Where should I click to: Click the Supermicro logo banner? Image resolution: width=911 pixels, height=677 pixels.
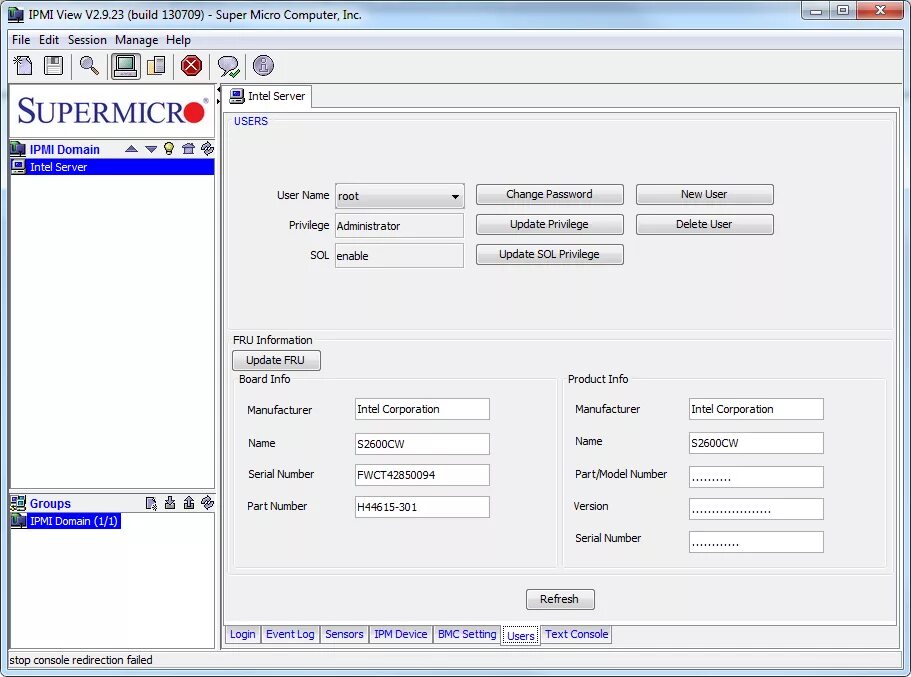(112, 110)
